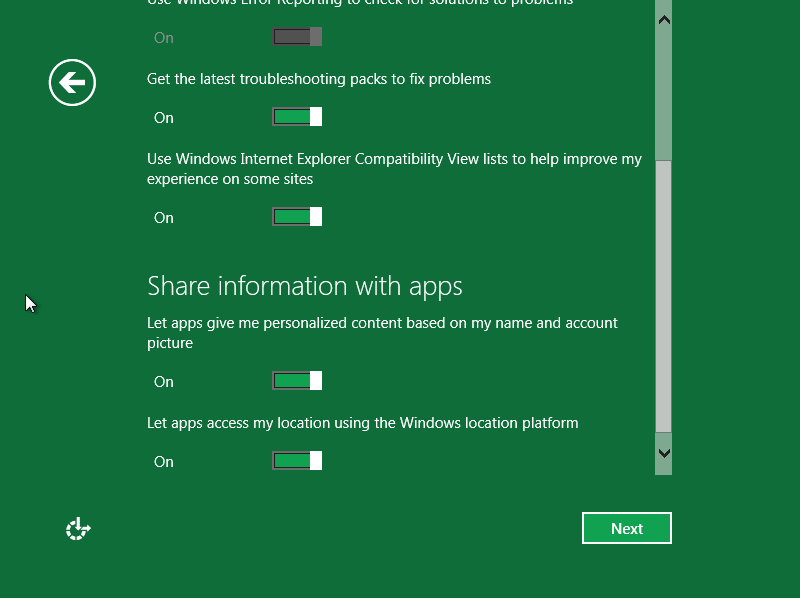Click the On label beside troubleshooting switch
This screenshot has height=598, width=800.
point(164,118)
